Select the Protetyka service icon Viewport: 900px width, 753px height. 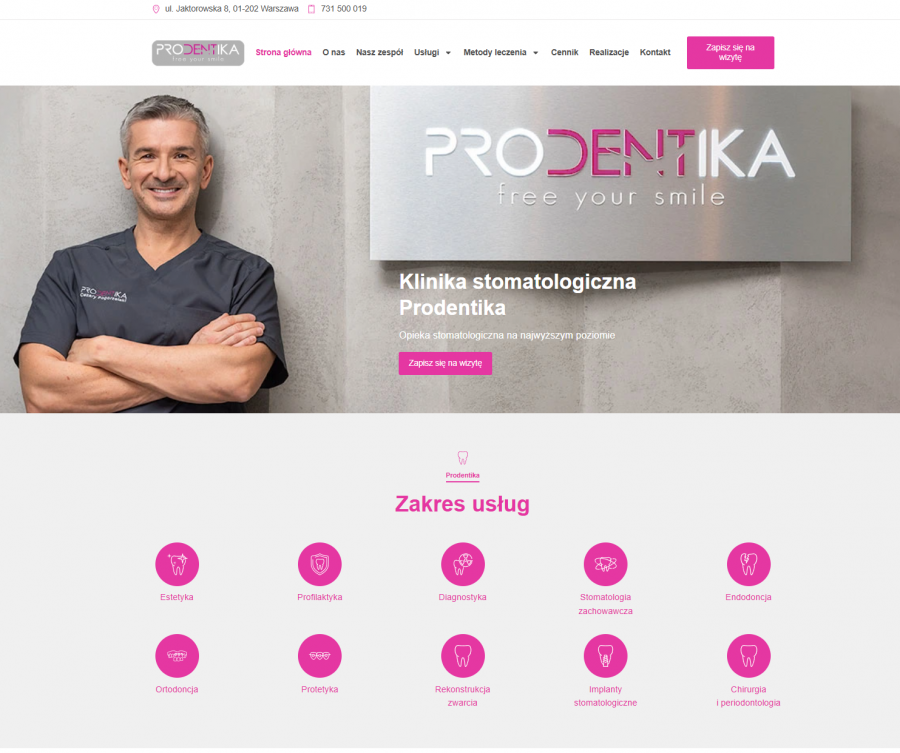tap(320, 656)
